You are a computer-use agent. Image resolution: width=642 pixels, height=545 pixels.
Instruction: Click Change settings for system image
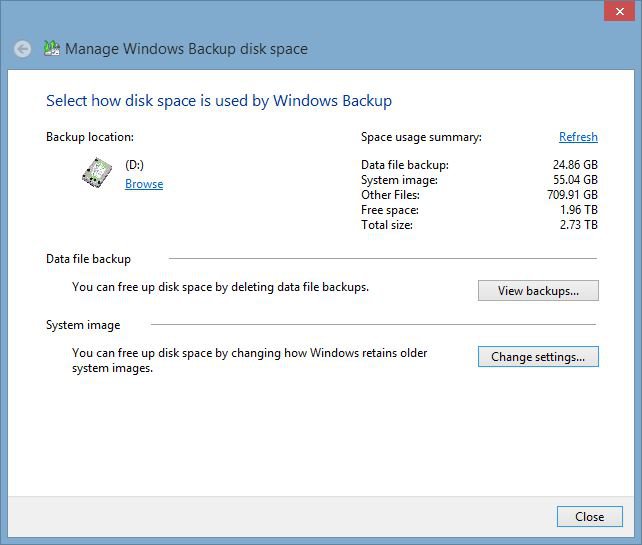[x=538, y=357]
